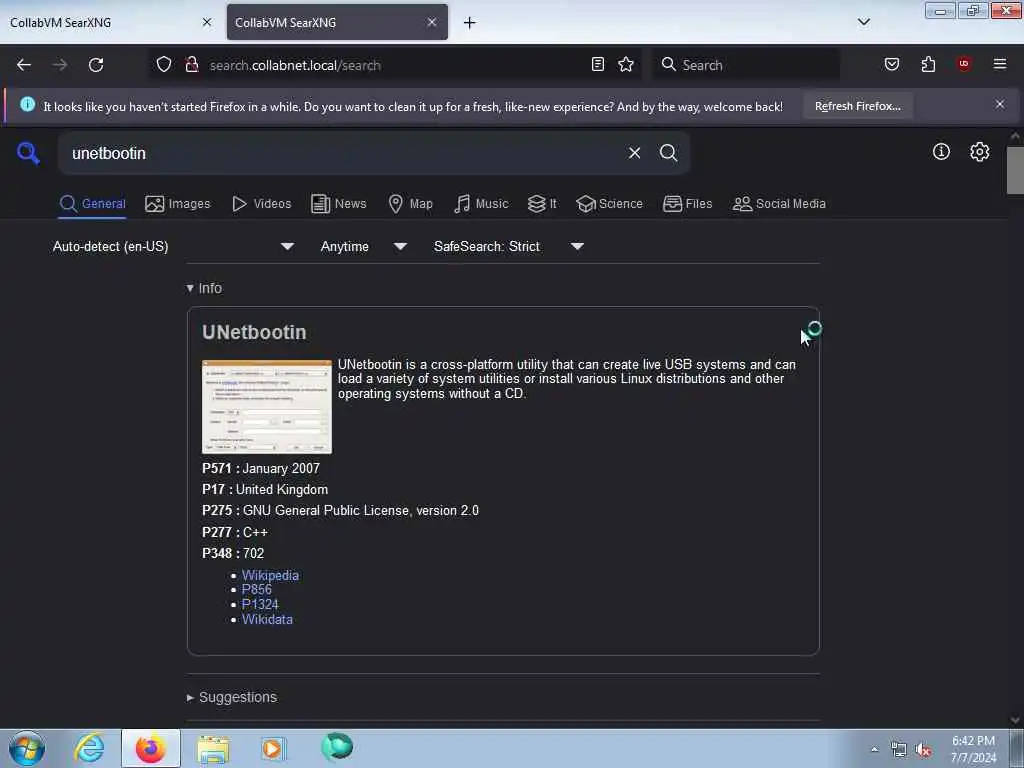Click the insecure connection padlock icon
The image size is (1024, 768).
(192, 65)
